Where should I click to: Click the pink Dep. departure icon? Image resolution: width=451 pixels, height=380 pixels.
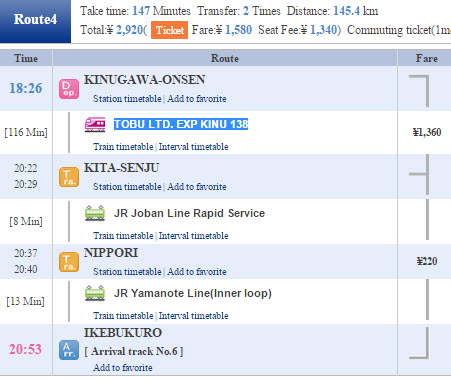point(69,89)
